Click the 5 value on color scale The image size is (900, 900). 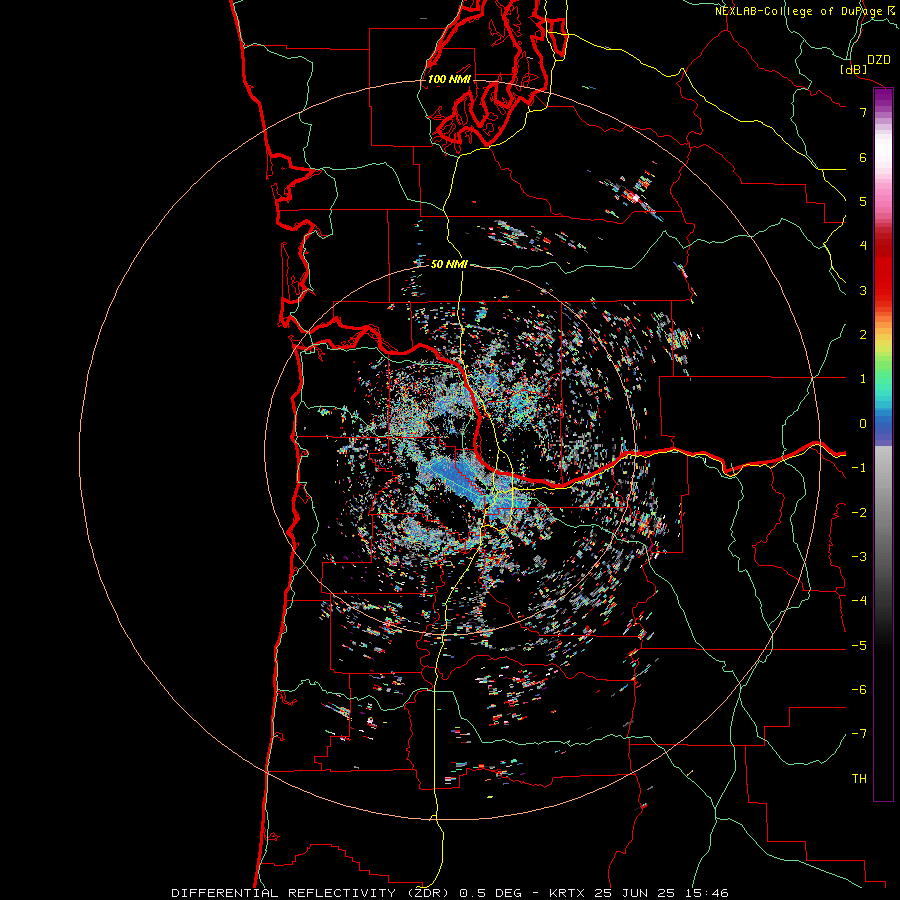pos(863,201)
